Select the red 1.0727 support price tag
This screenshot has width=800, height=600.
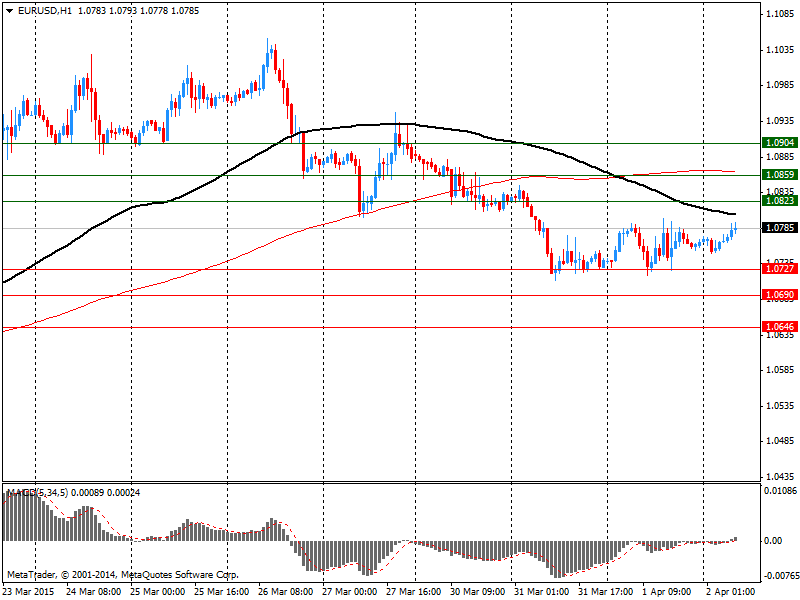click(780, 268)
